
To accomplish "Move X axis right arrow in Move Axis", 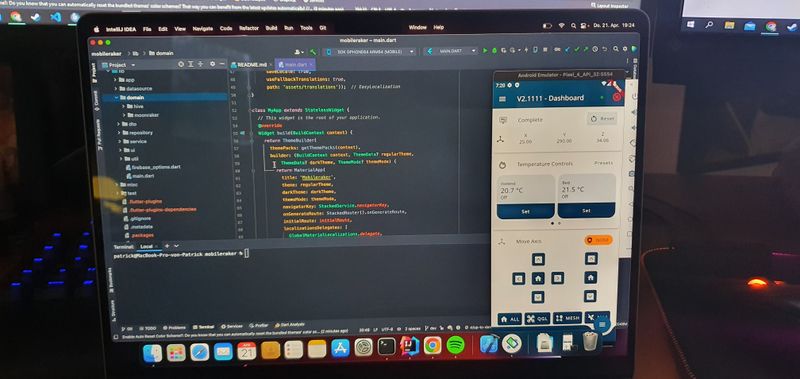I will coord(558,279).
